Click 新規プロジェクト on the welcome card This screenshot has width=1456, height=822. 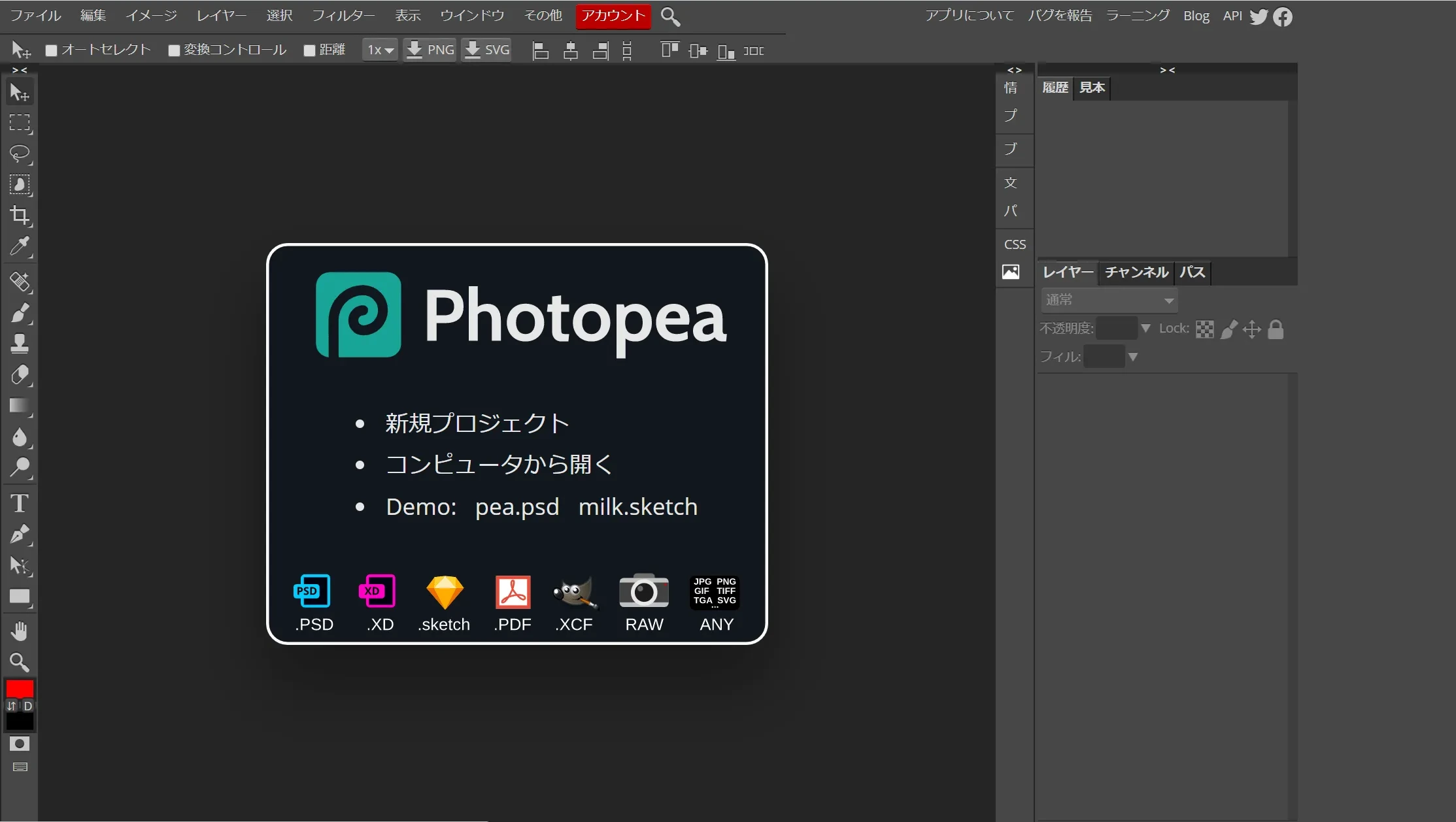point(477,423)
